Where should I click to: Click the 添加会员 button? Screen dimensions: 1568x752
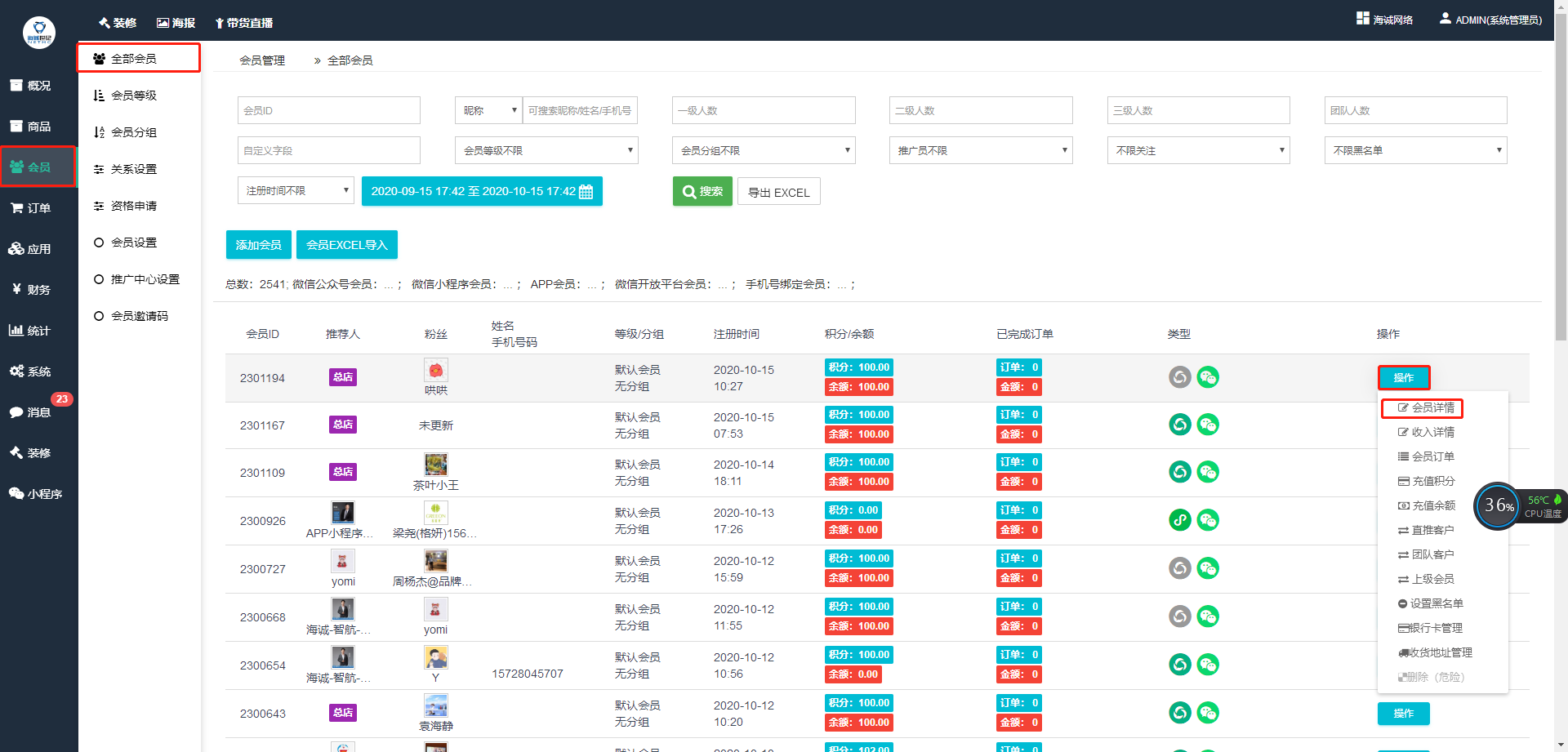pos(258,245)
